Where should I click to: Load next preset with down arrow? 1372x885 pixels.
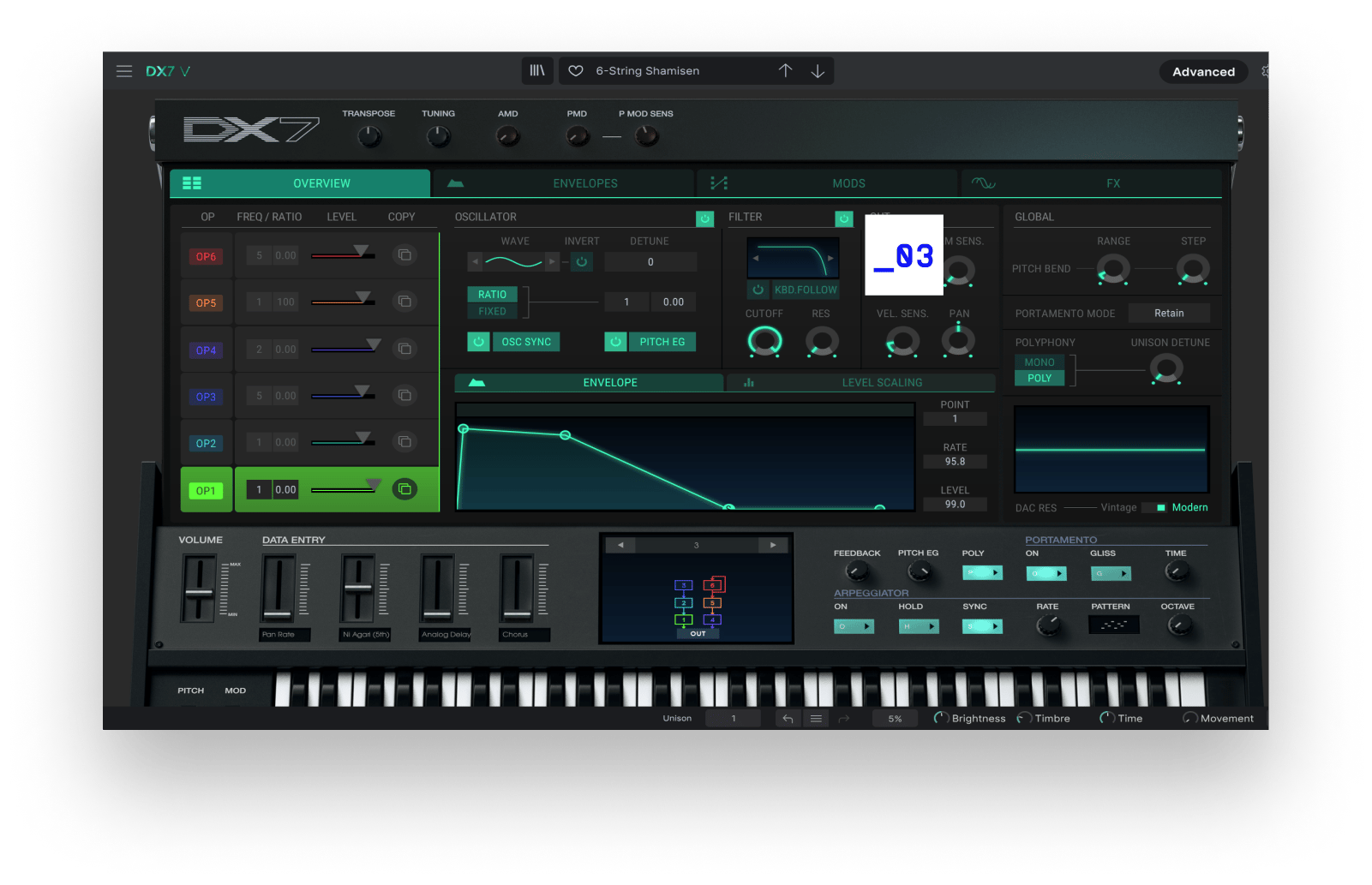818,71
